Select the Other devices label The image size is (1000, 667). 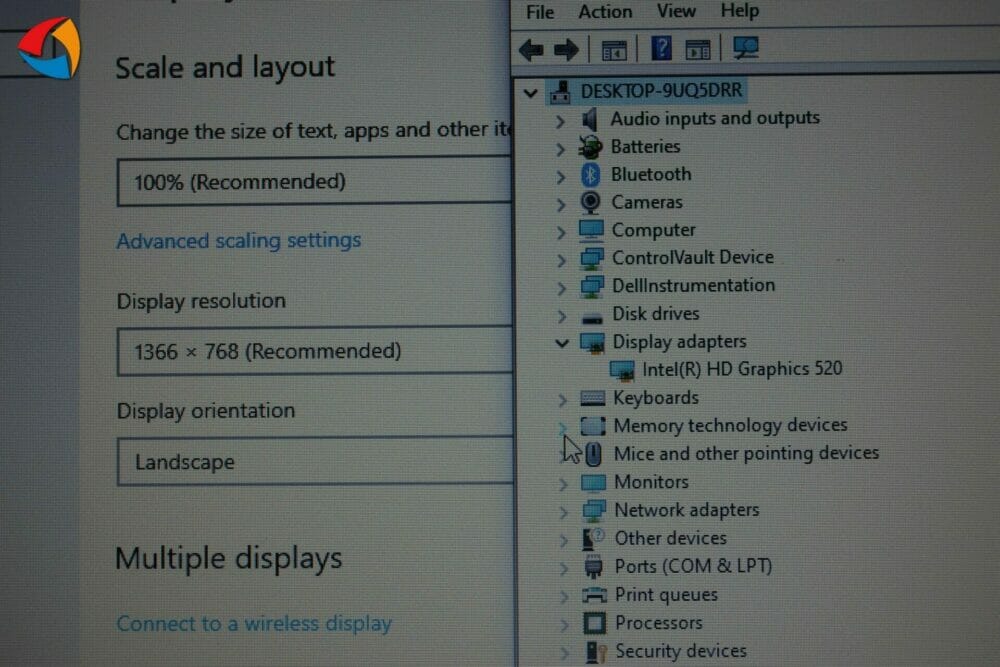click(670, 538)
